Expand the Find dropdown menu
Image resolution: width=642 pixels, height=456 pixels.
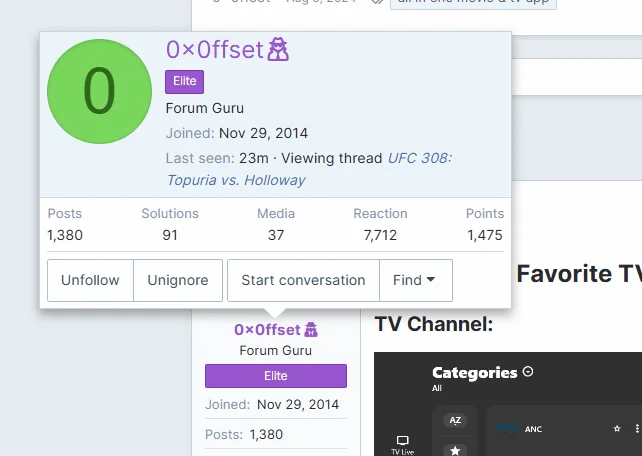click(416, 280)
